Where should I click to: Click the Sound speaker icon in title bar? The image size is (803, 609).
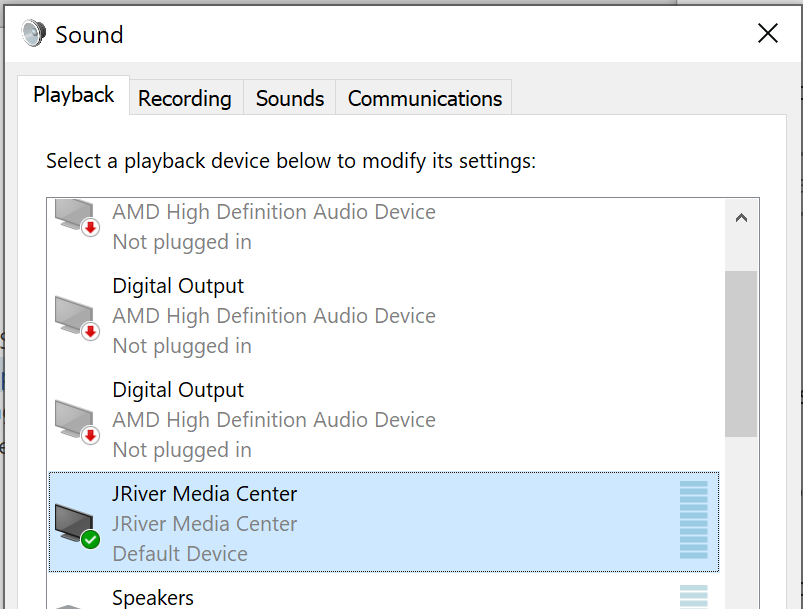pos(34,34)
